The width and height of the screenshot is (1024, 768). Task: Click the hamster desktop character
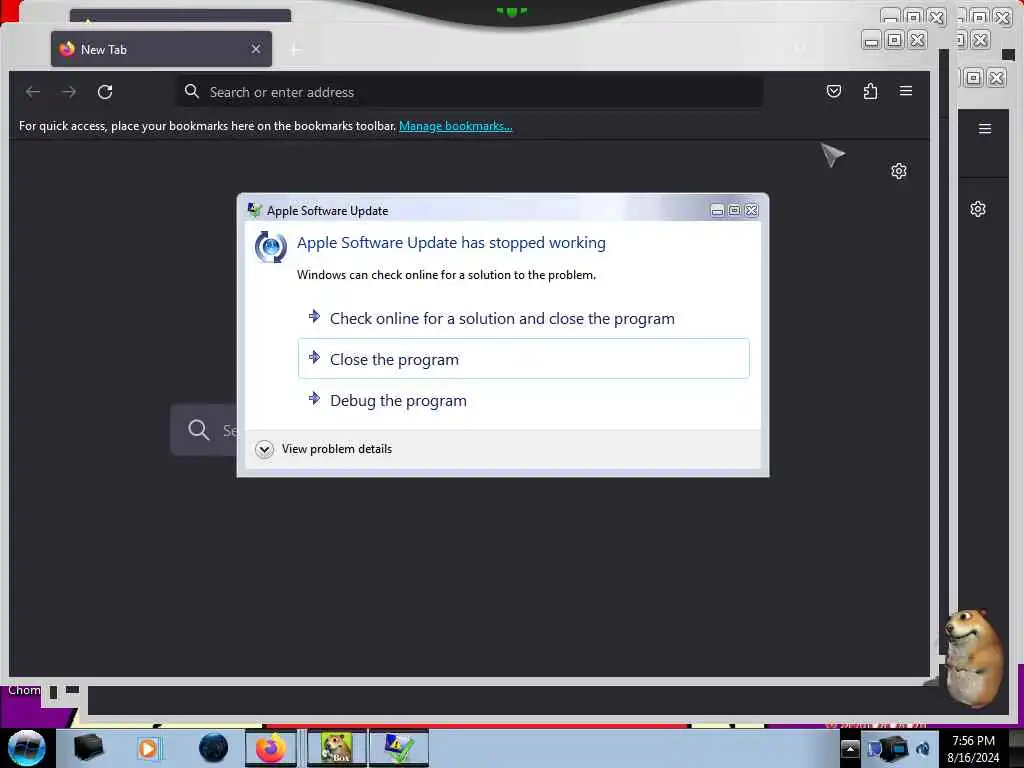pyautogui.click(x=974, y=658)
